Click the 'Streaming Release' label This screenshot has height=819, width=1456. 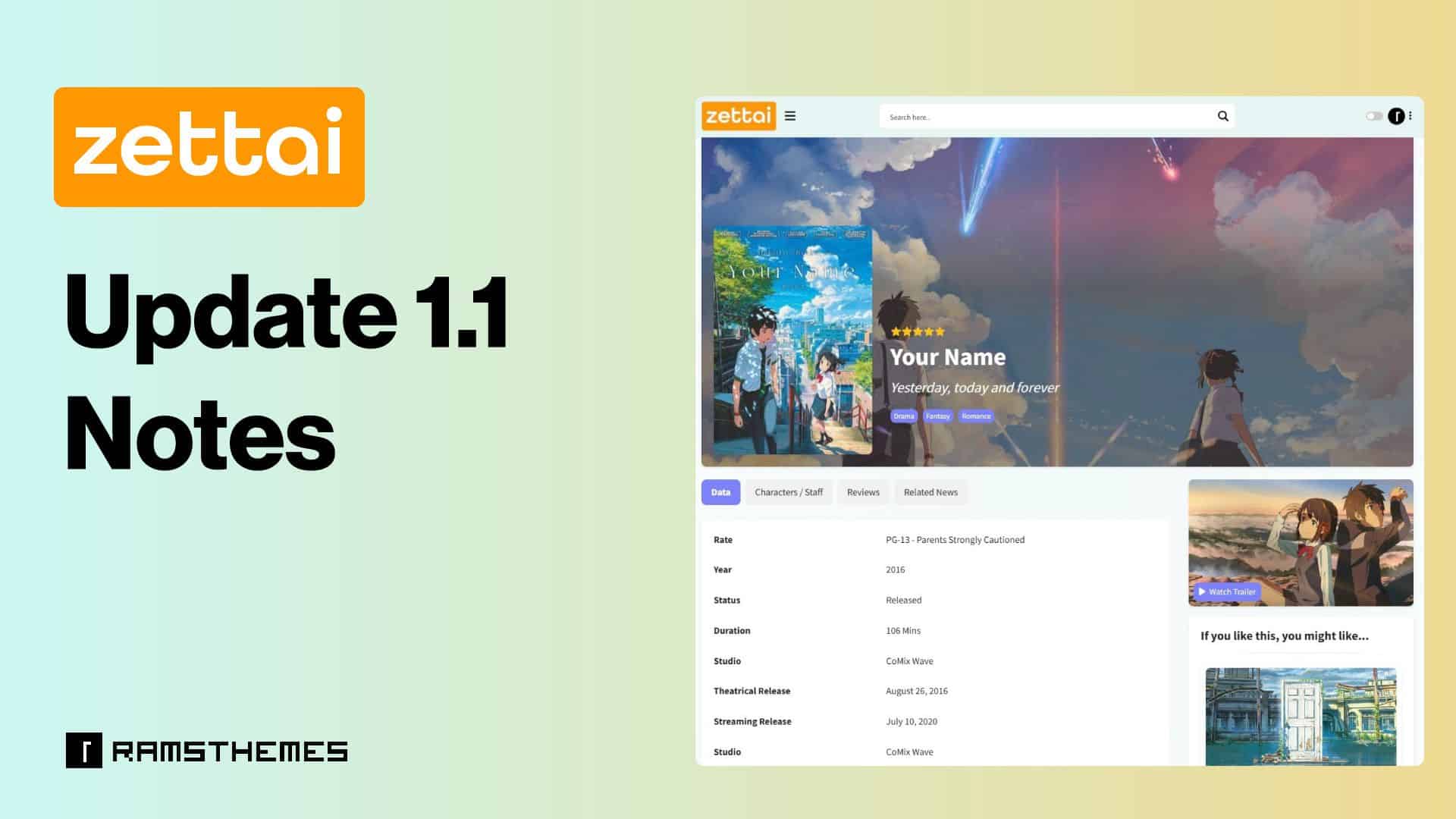click(x=752, y=721)
